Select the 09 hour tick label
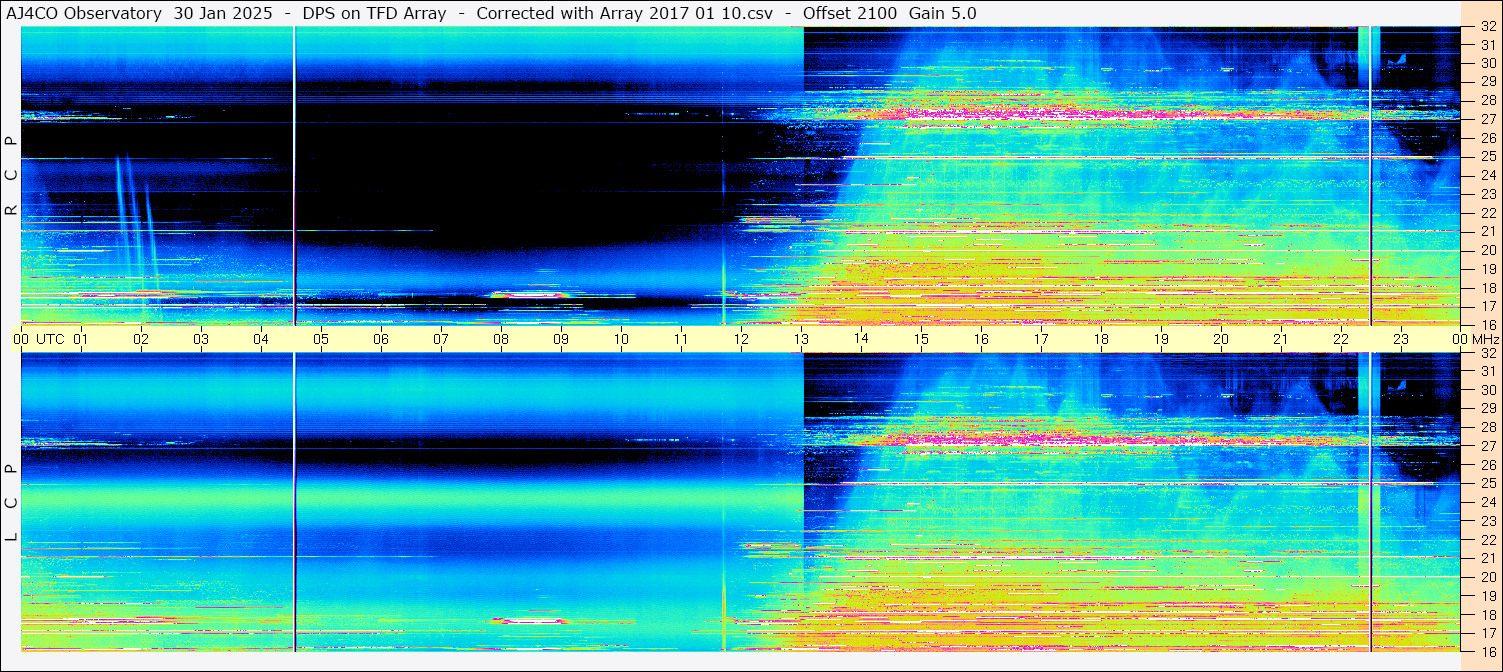1503x672 pixels. 561,339
